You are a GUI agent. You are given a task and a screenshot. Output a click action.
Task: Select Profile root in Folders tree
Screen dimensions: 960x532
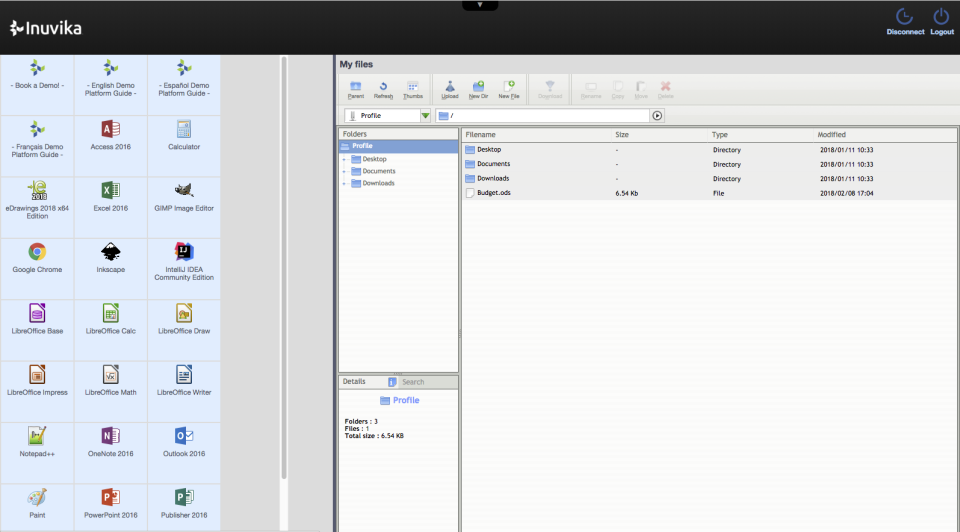click(x=398, y=146)
